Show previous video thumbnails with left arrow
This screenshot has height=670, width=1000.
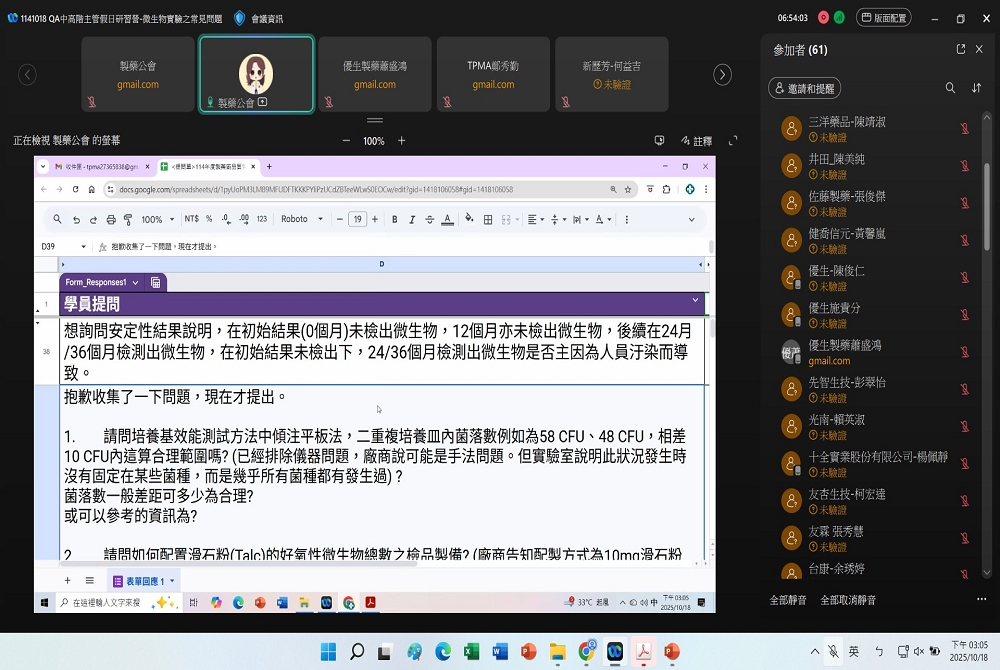[28, 75]
